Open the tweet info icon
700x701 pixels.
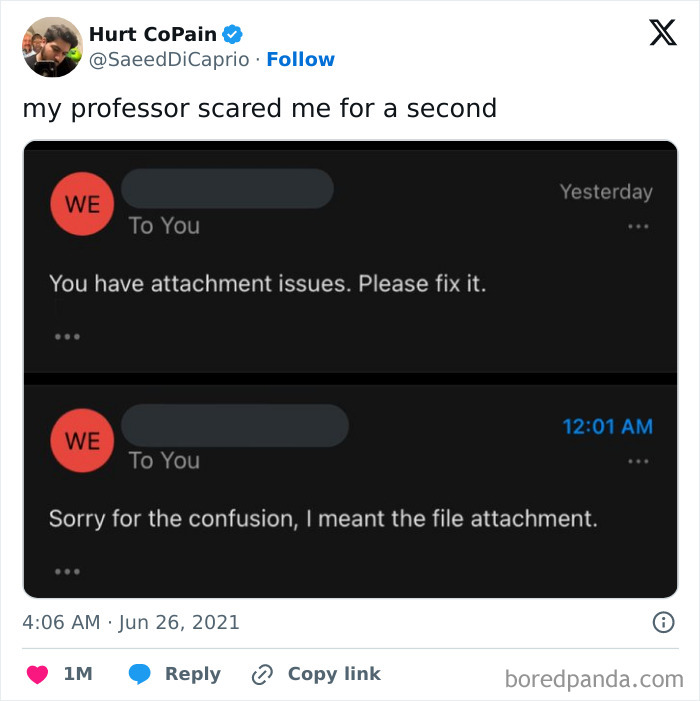(663, 622)
